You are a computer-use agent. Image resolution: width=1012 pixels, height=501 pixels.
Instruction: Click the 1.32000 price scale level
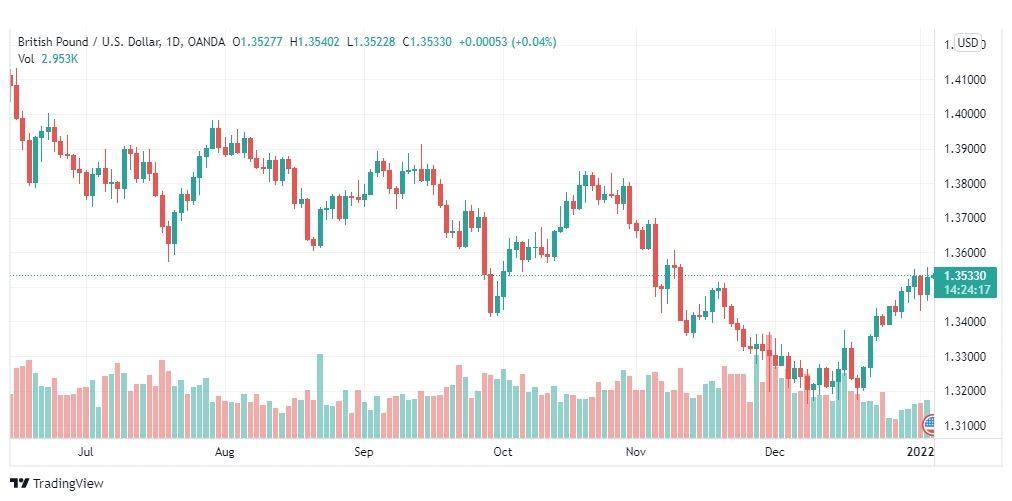(x=964, y=391)
